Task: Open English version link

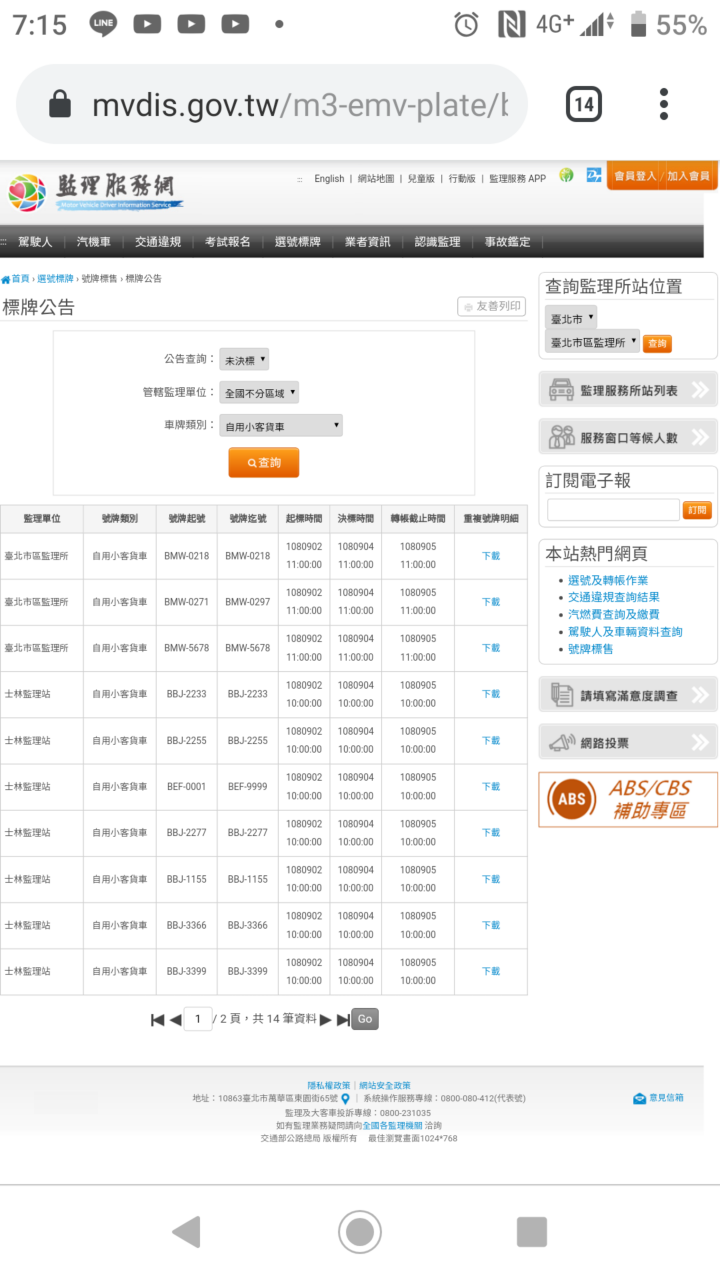Action: click(x=329, y=178)
